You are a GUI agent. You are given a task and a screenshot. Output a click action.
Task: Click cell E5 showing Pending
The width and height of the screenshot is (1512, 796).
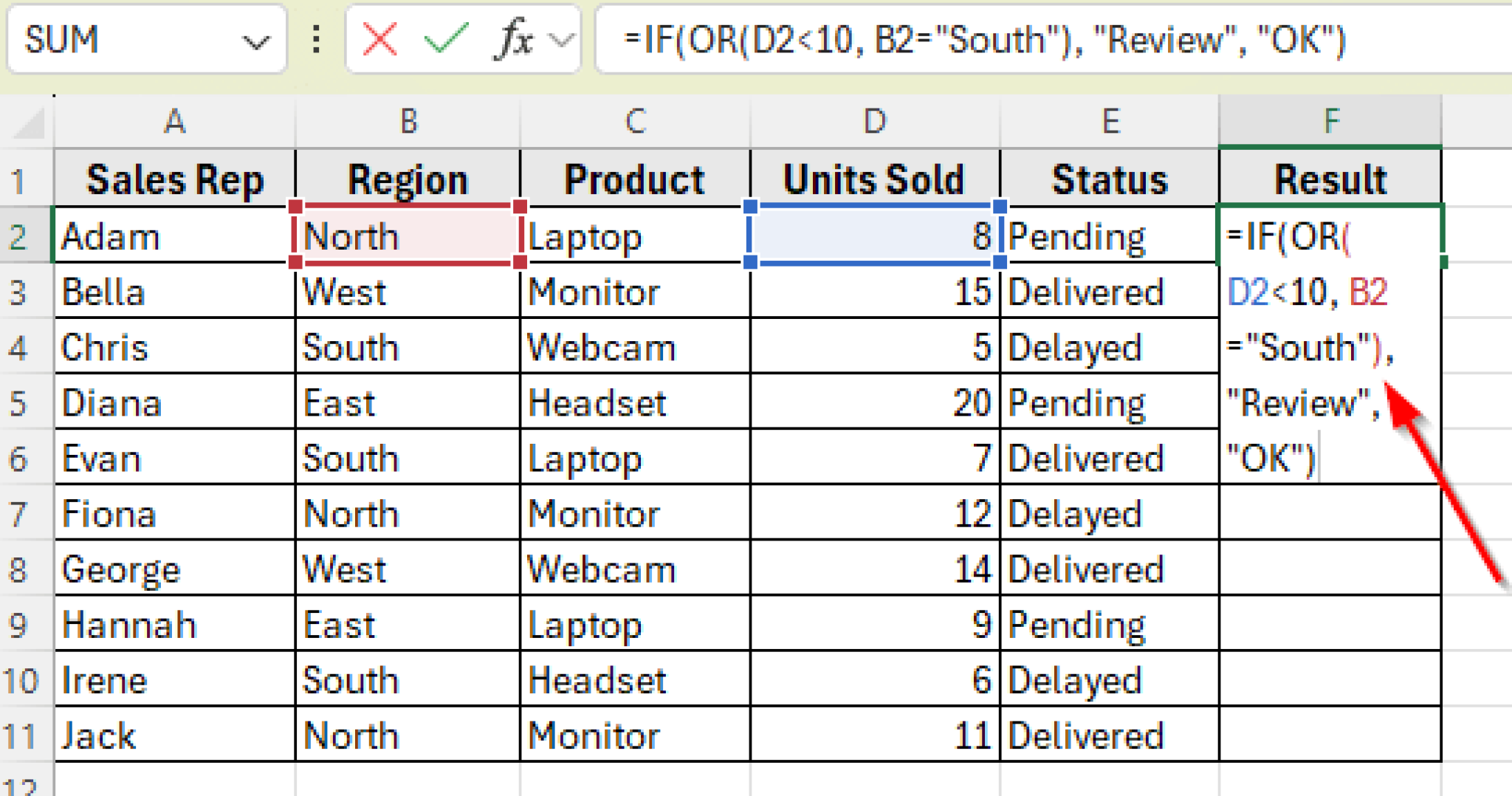tap(1107, 402)
